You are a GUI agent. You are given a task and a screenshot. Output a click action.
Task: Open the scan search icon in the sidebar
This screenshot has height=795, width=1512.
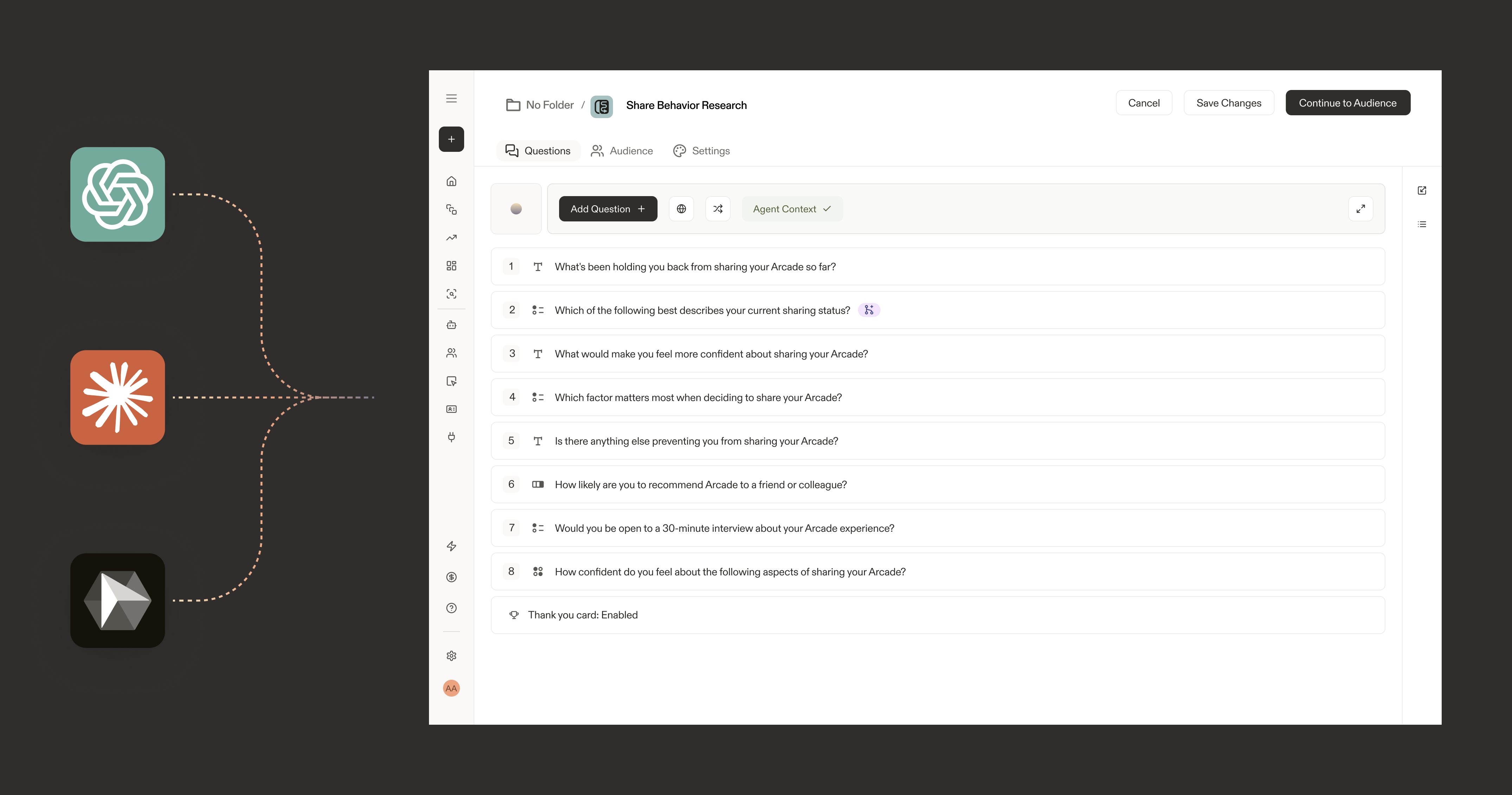click(x=451, y=294)
